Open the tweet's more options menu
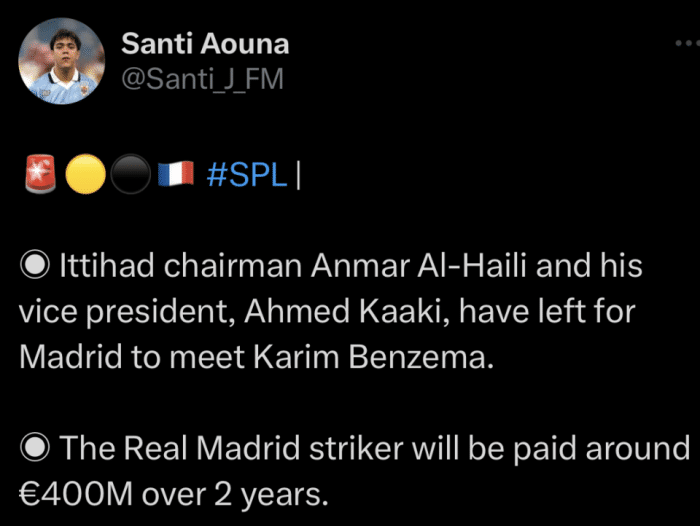Viewport: 700px width, 526px height. (685, 47)
